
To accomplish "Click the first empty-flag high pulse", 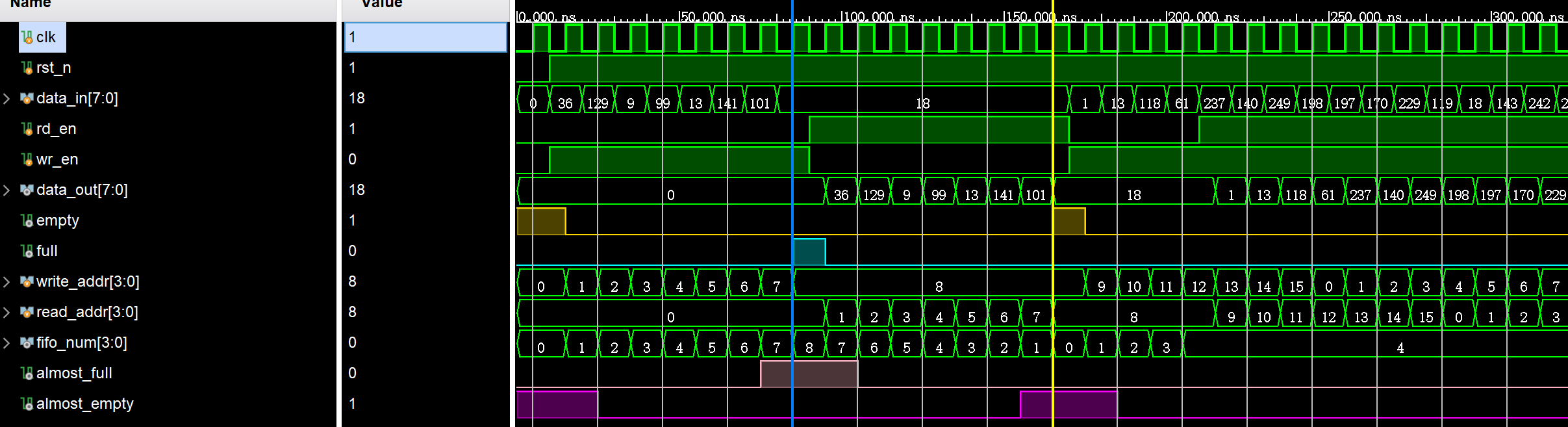I will [x=541, y=222].
